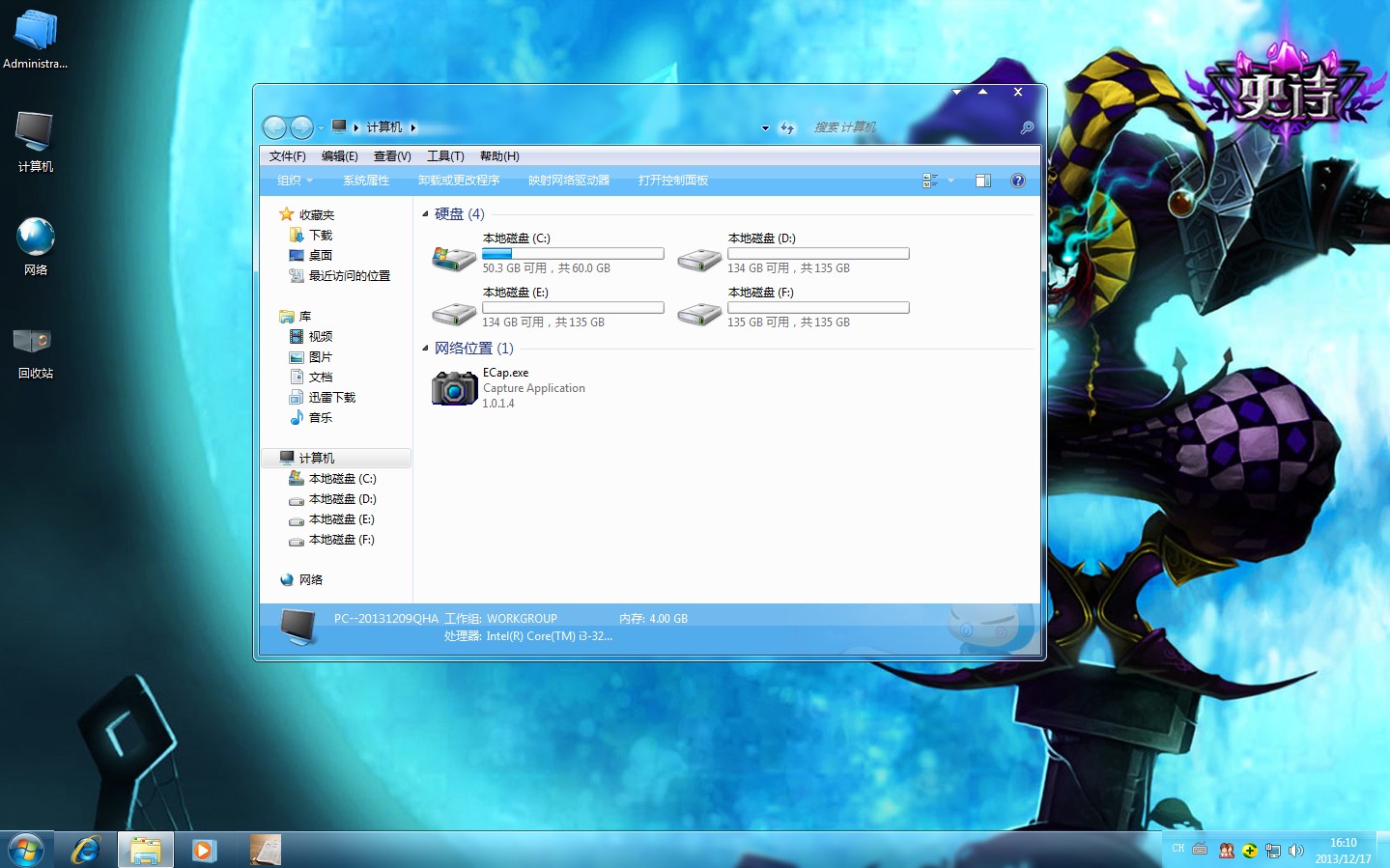Click the D: drive usage bar
The height and width of the screenshot is (868, 1390).
(818, 254)
